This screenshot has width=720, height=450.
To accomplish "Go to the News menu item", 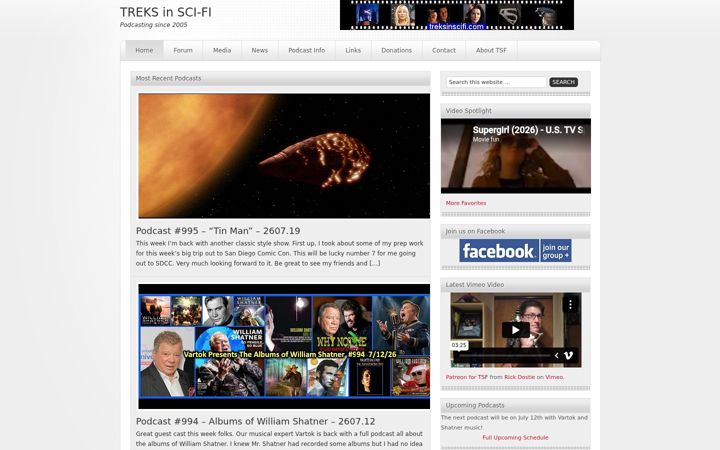I will point(259,51).
